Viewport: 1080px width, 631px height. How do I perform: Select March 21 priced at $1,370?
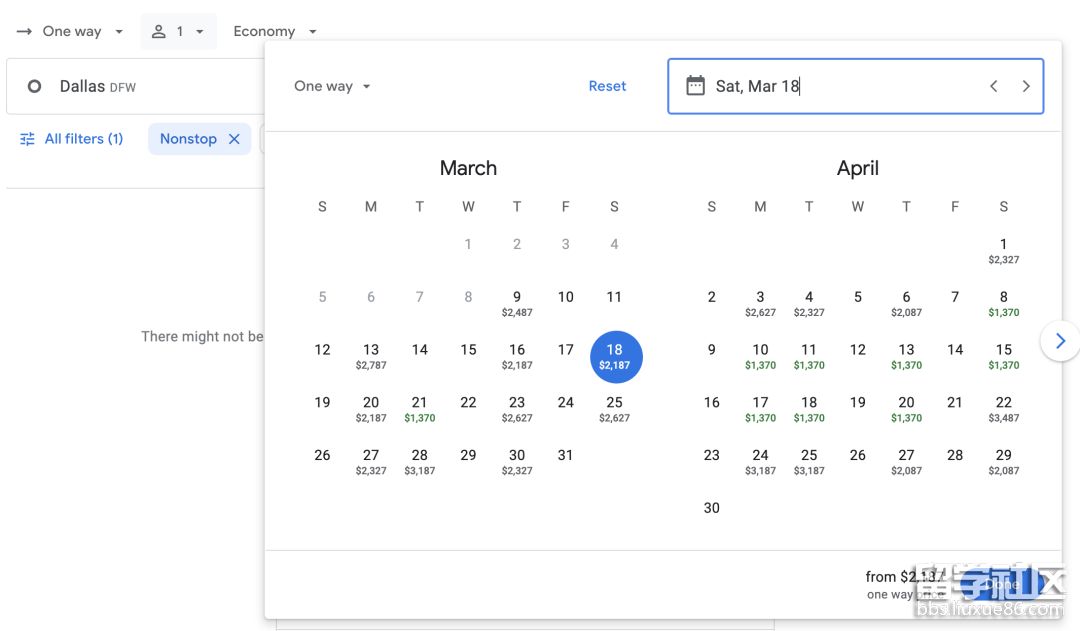[x=420, y=408]
